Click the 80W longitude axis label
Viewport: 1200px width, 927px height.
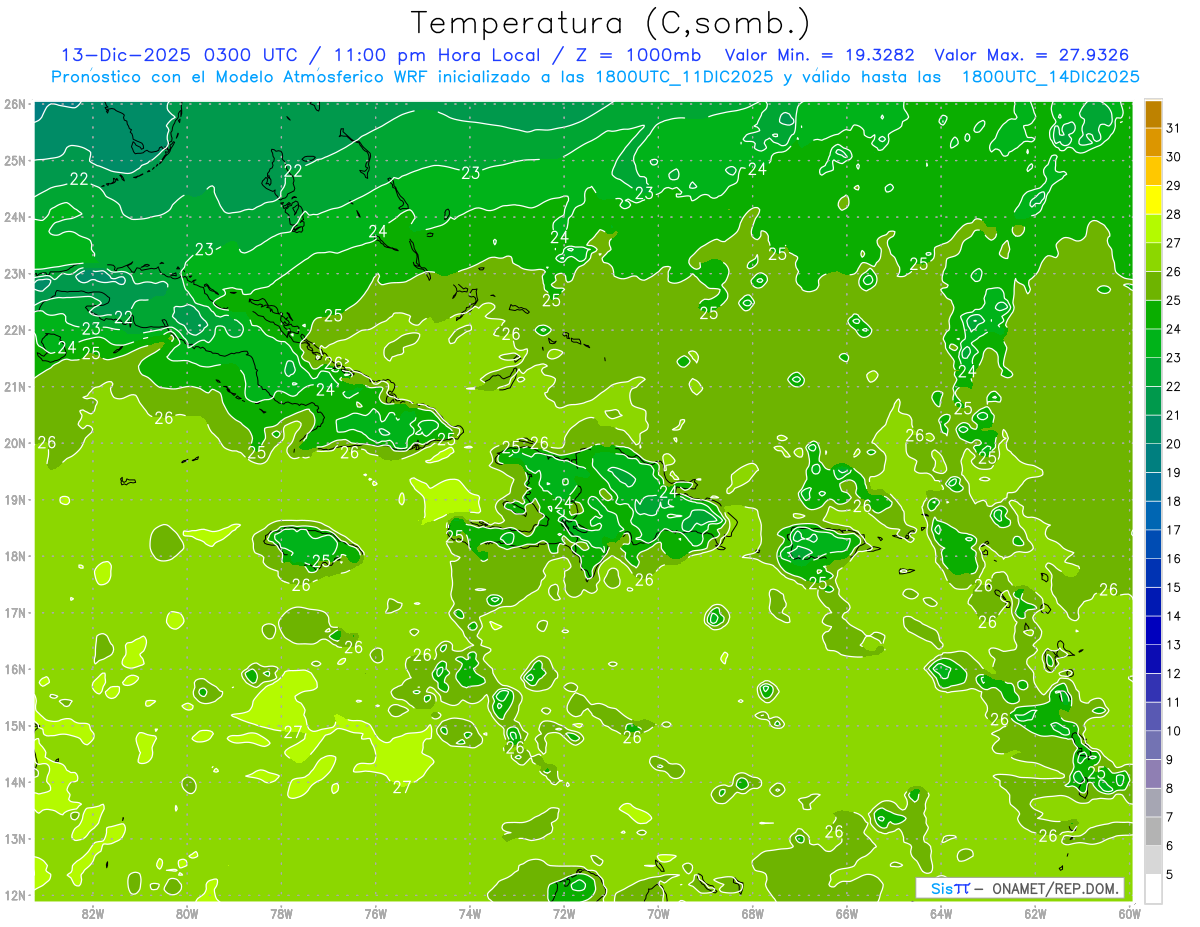point(187,914)
